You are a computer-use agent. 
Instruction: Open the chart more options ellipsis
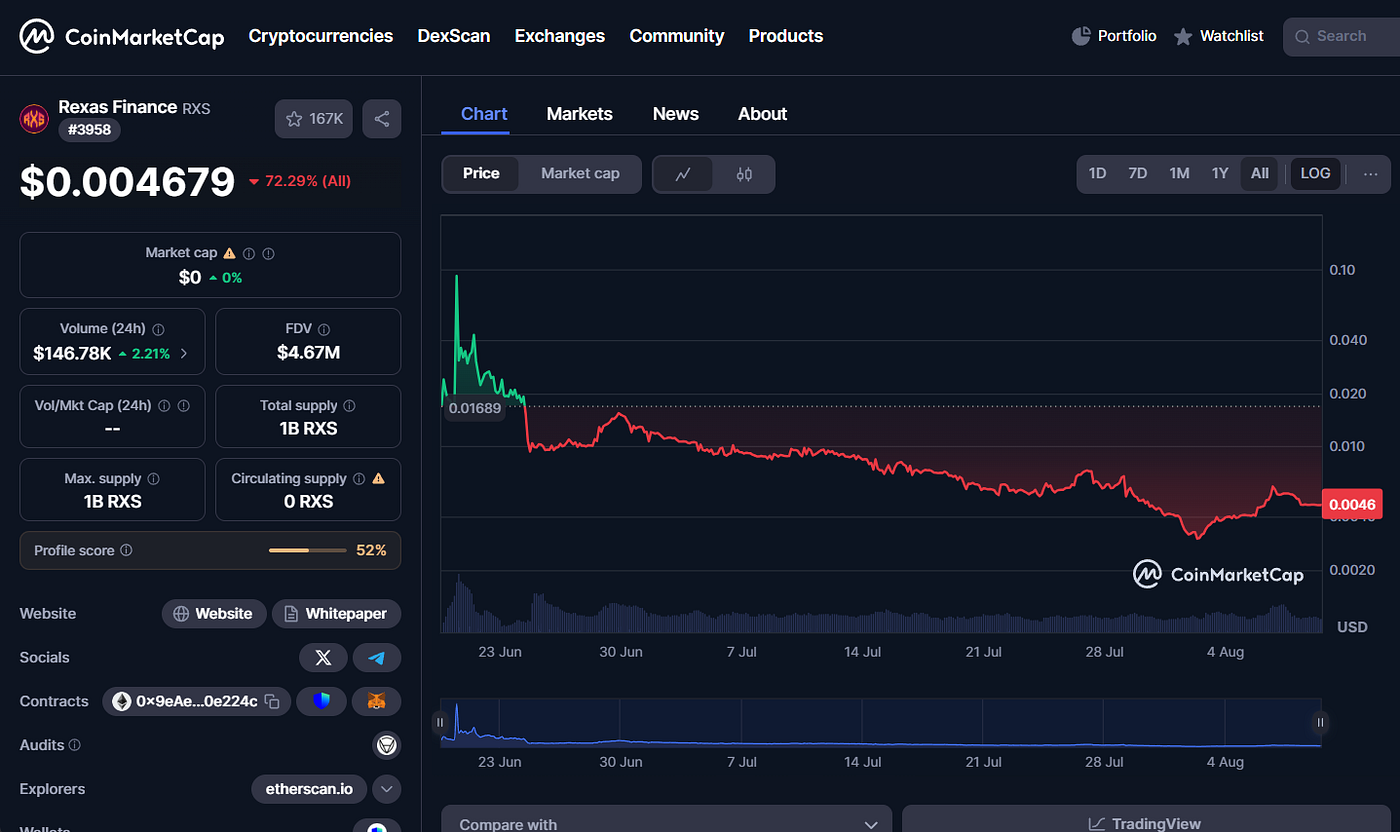(1370, 174)
